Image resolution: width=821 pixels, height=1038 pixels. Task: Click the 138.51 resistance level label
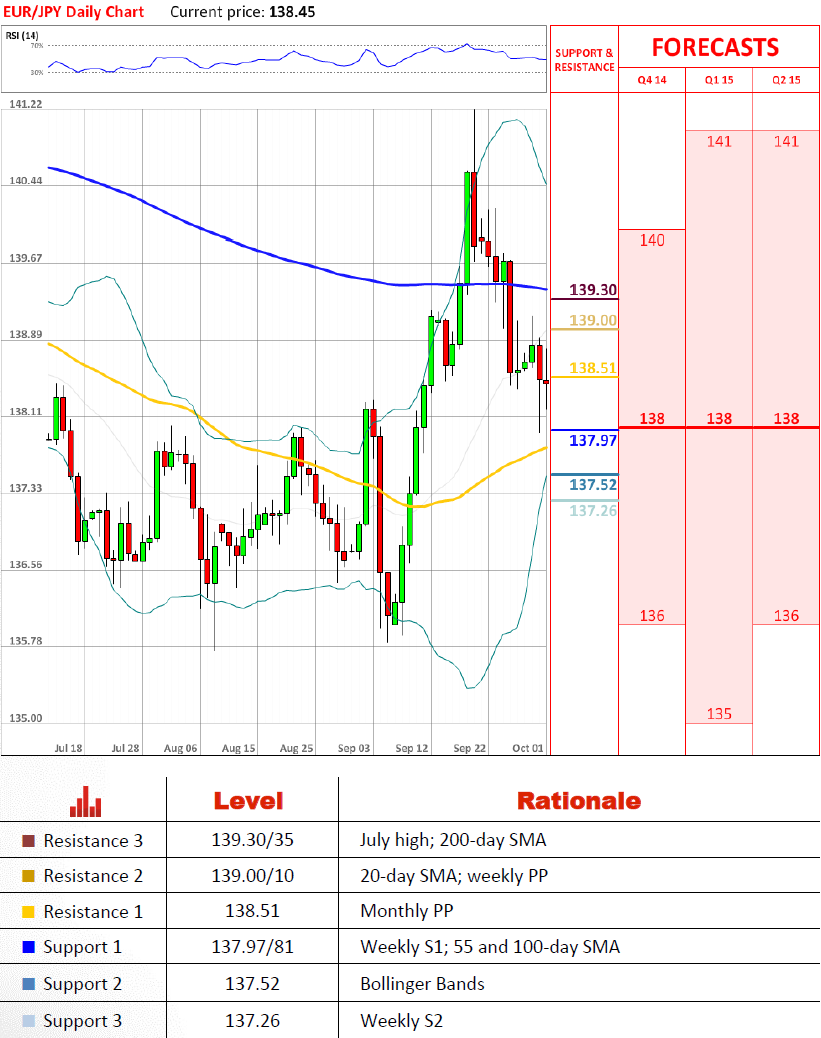[x=593, y=368]
